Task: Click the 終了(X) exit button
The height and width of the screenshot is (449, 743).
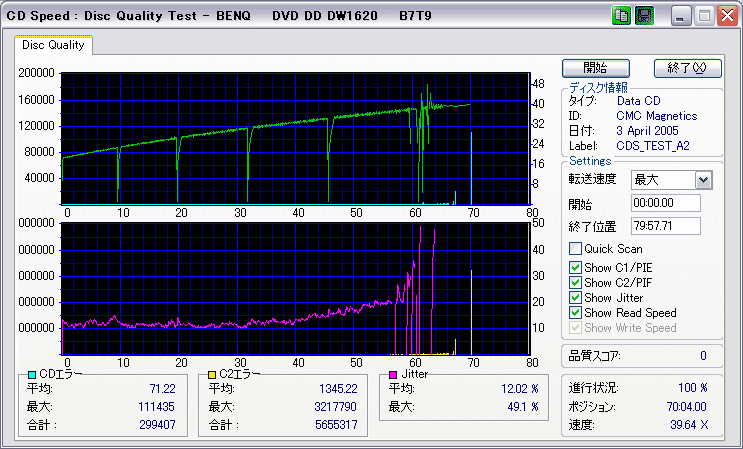Action: point(688,68)
